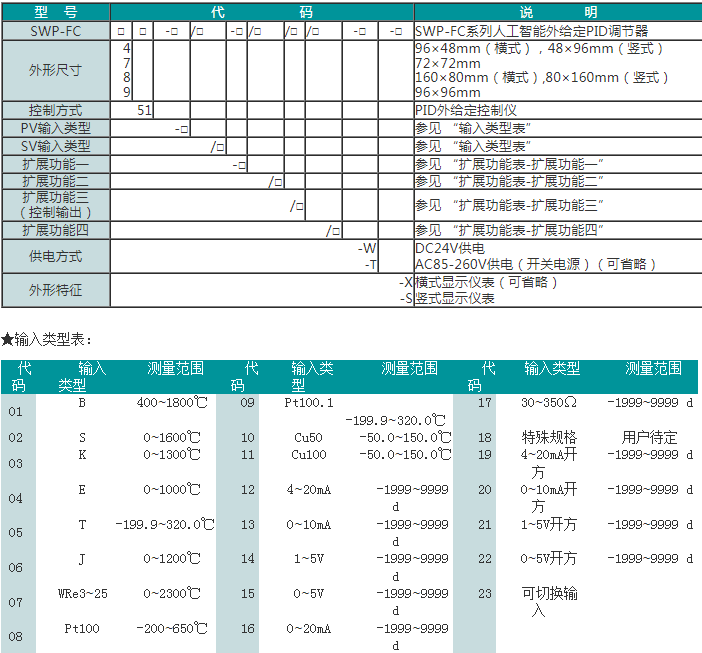Click the 控制方式 row label
The height and width of the screenshot is (653, 702).
[x=56, y=110]
